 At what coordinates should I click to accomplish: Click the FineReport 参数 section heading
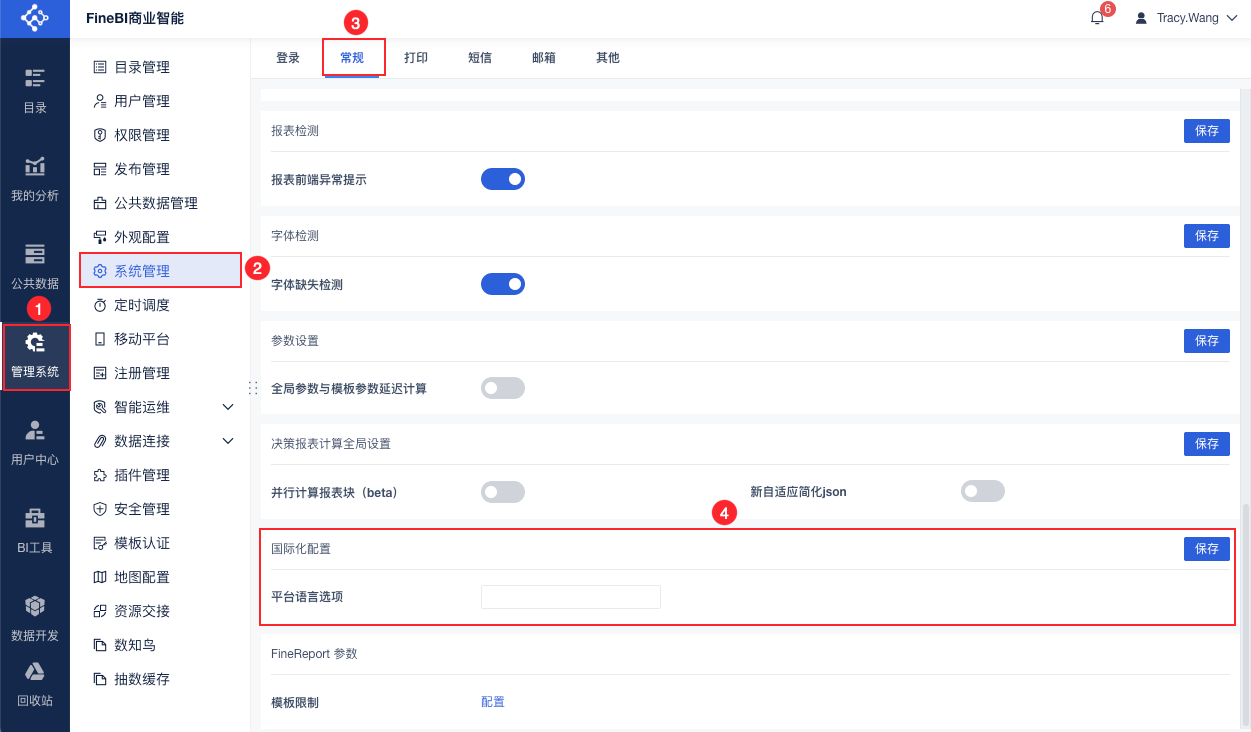click(x=314, y=654)
